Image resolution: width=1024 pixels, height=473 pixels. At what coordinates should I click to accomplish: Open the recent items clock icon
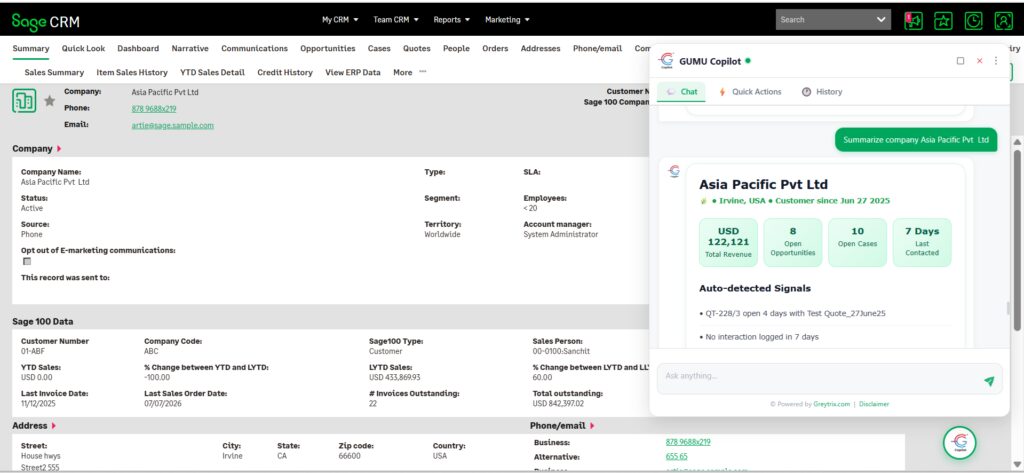973,20
